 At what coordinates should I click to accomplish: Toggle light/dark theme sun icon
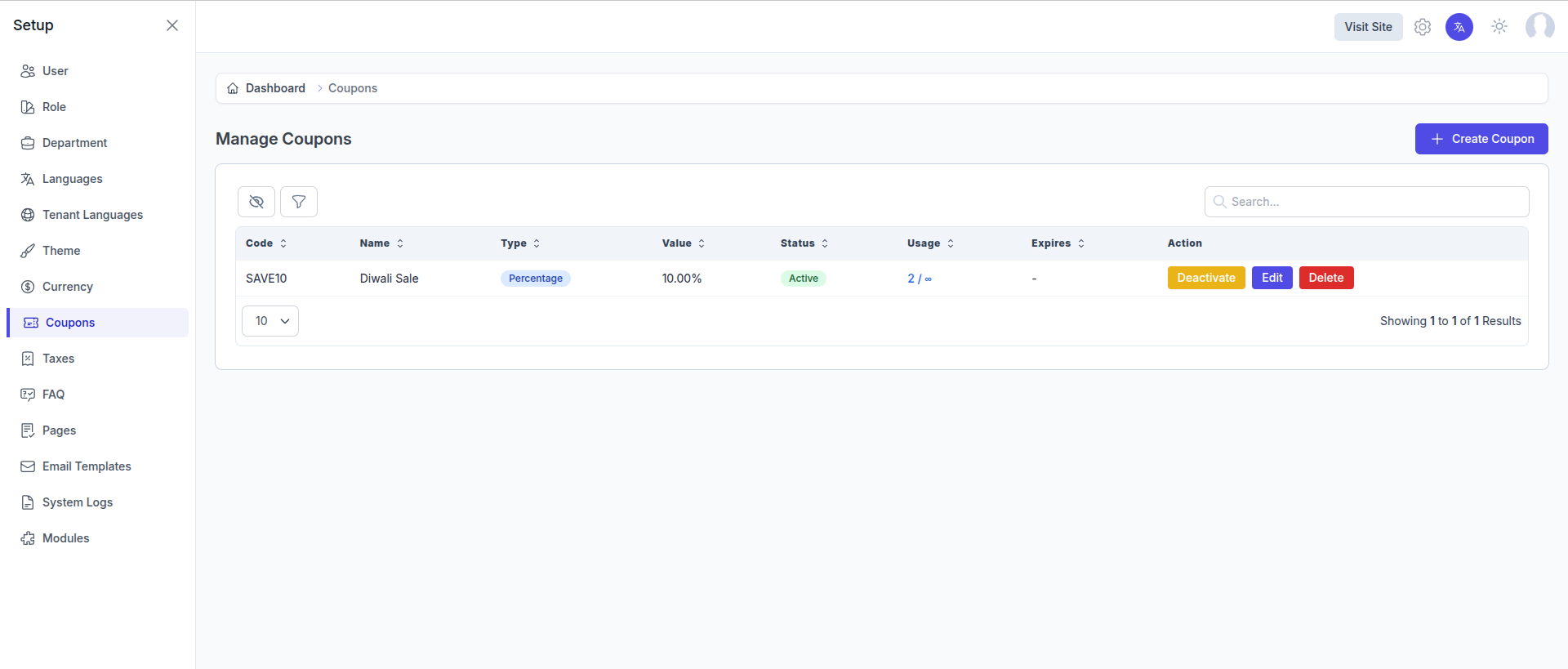click(x=1499, y=27)
